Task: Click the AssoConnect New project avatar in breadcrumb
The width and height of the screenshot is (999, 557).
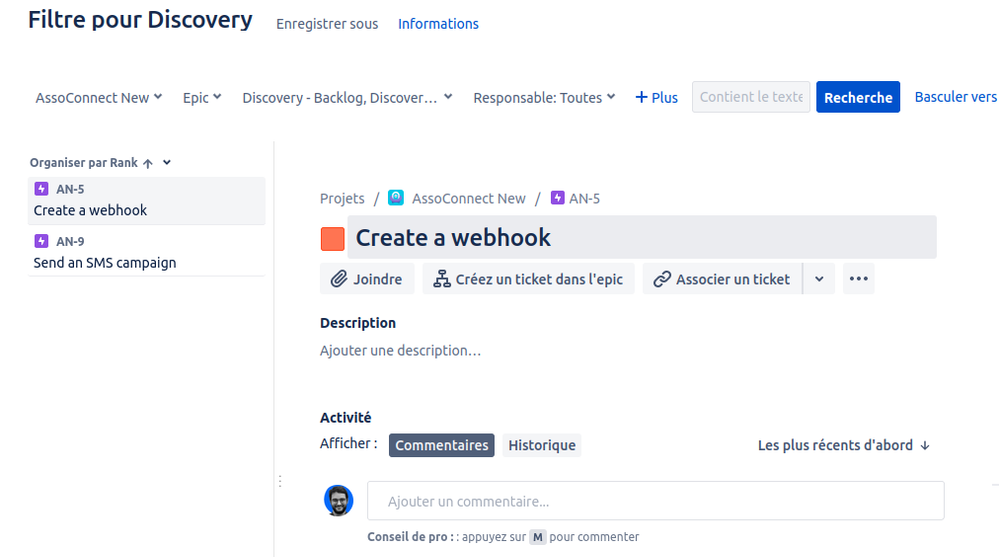Action: (396, 198)
